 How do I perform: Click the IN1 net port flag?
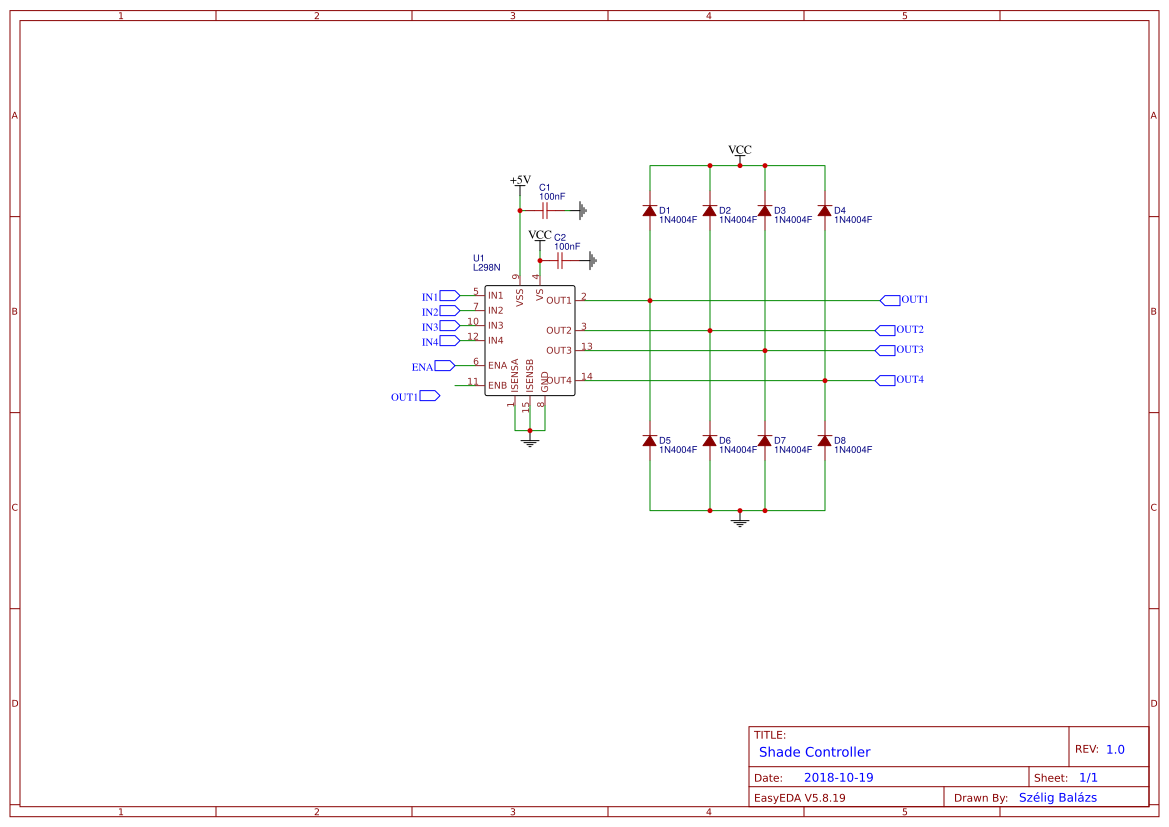(x=450, y=296)
